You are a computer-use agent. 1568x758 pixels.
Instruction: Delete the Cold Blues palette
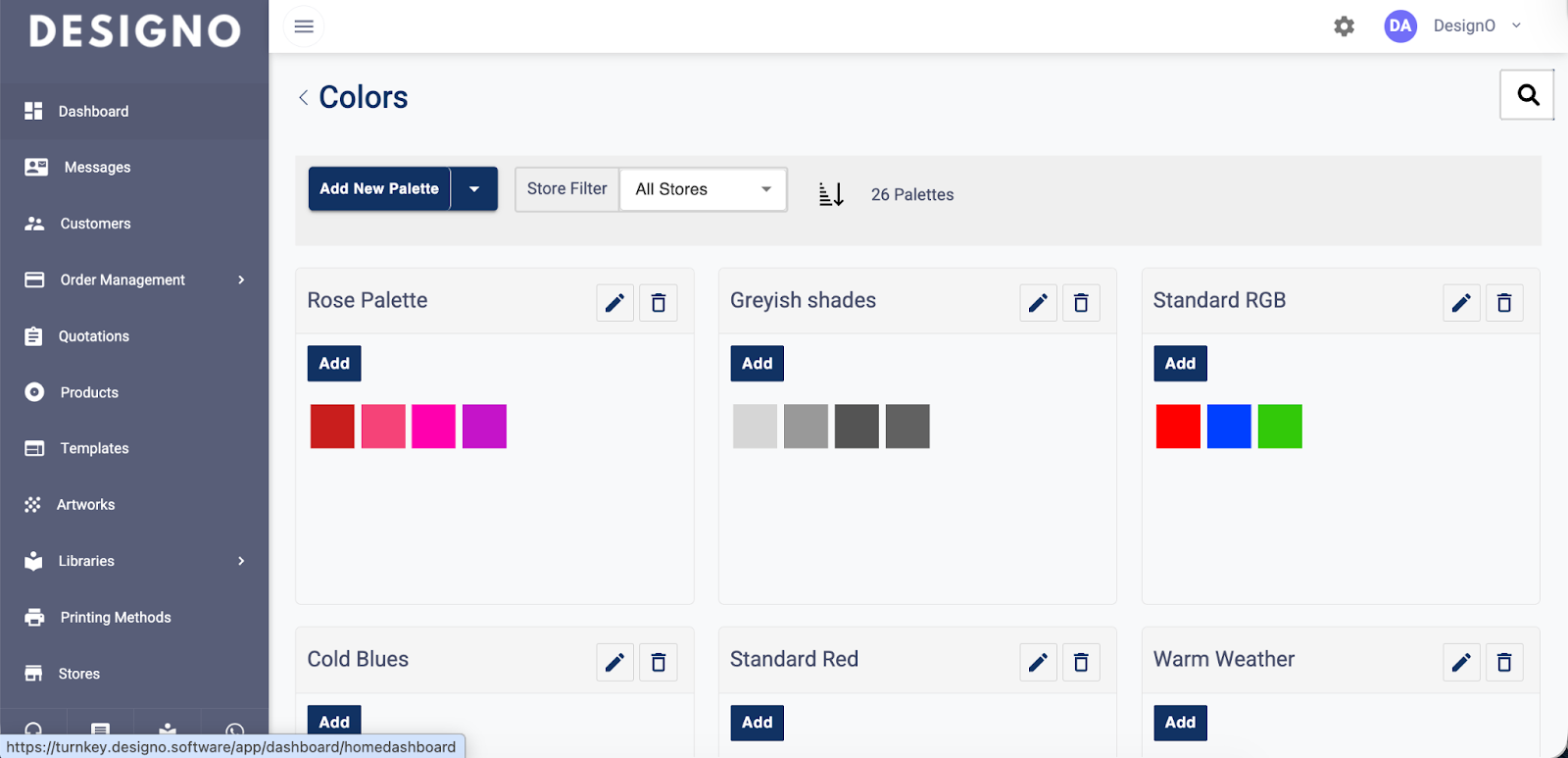tap(658, 663)
